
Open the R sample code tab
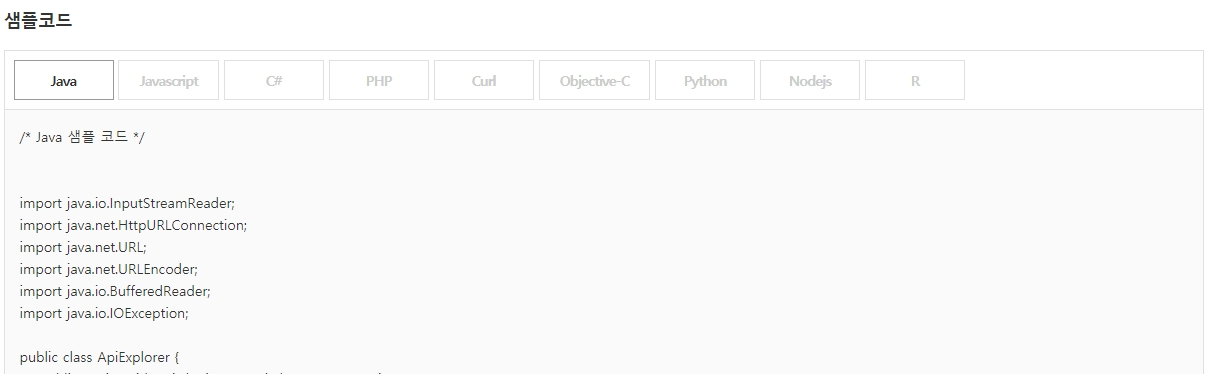[x=915, y=80]
